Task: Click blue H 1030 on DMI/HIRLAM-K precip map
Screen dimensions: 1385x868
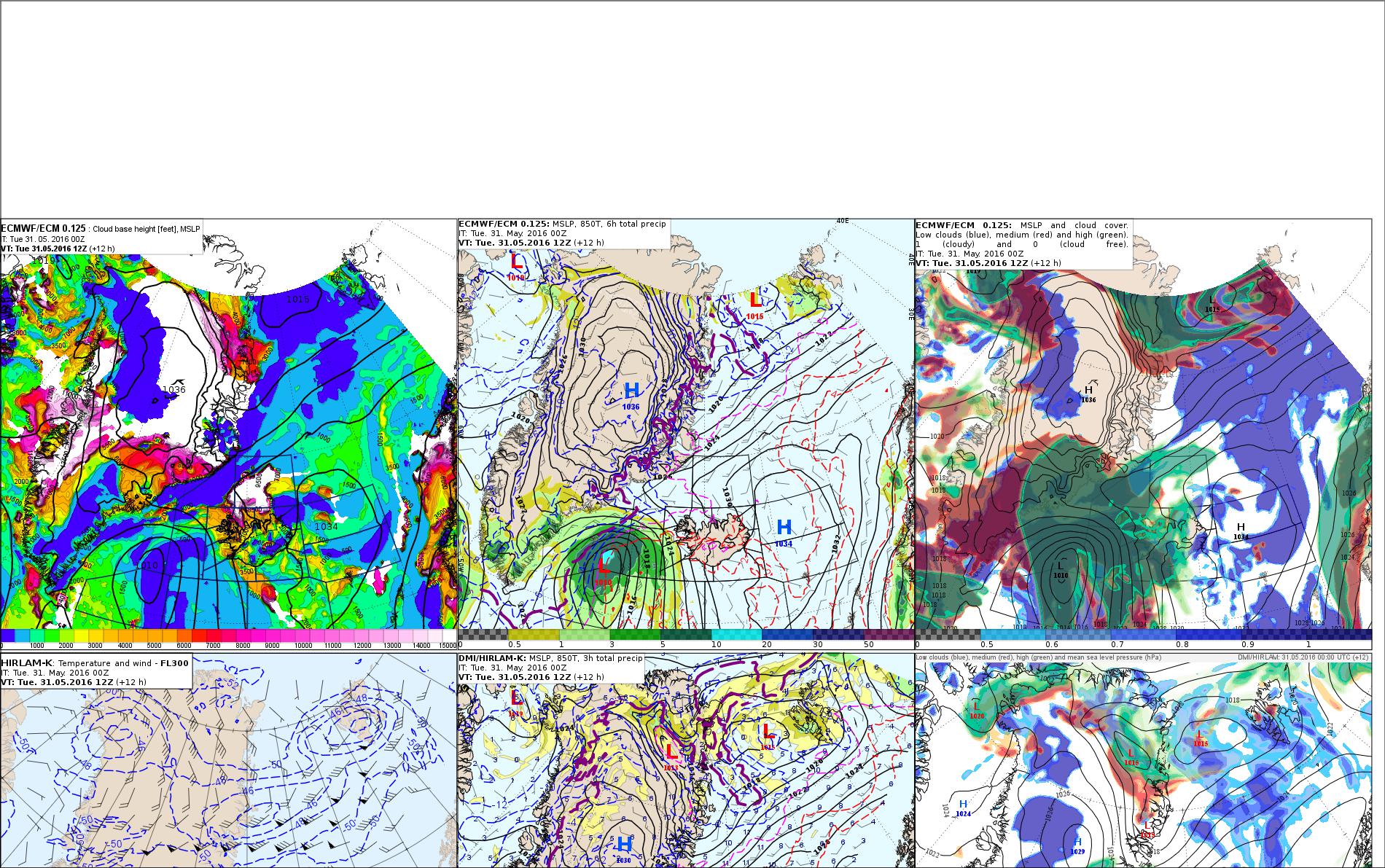Action: [624, 850]
